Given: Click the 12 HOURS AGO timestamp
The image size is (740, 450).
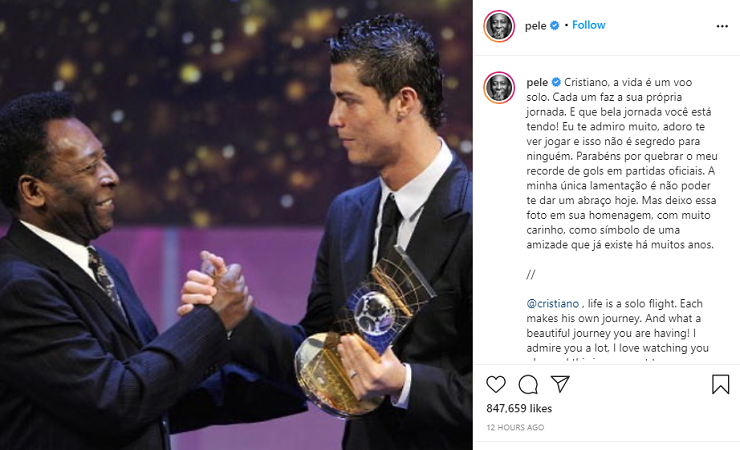Looking at the screenshot, I should (x=515, y=427).
